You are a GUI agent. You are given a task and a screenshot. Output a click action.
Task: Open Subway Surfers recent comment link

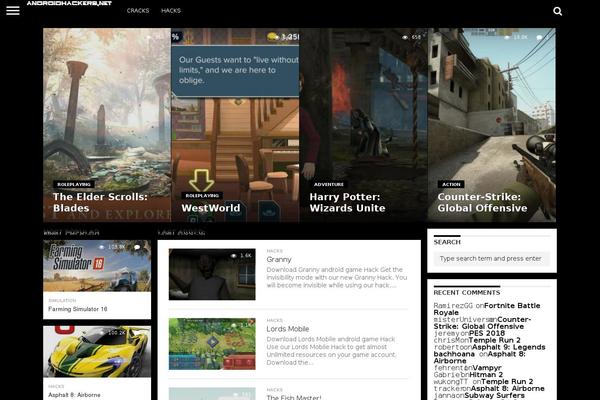click(494, 395)
